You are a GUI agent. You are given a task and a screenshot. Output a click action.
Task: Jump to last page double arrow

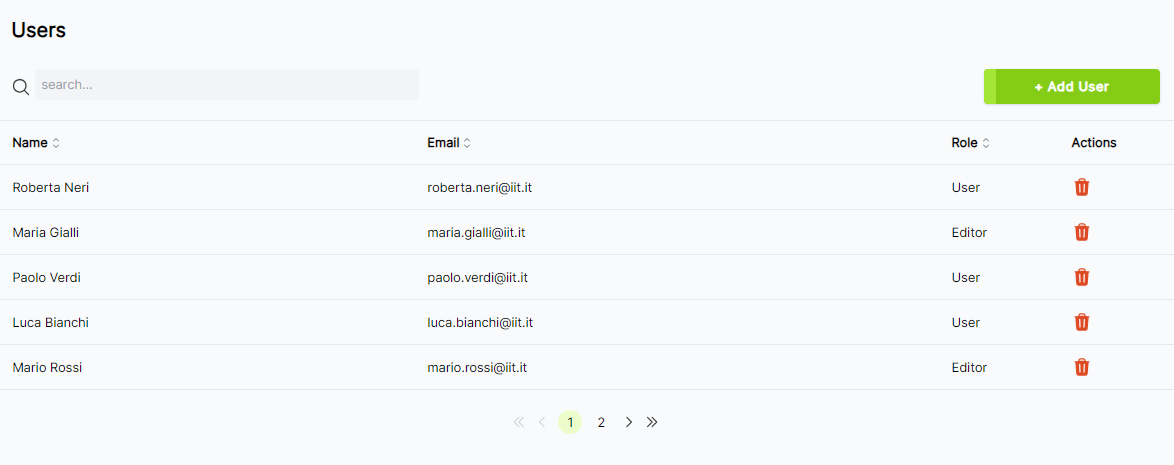[x=652, y=422]
